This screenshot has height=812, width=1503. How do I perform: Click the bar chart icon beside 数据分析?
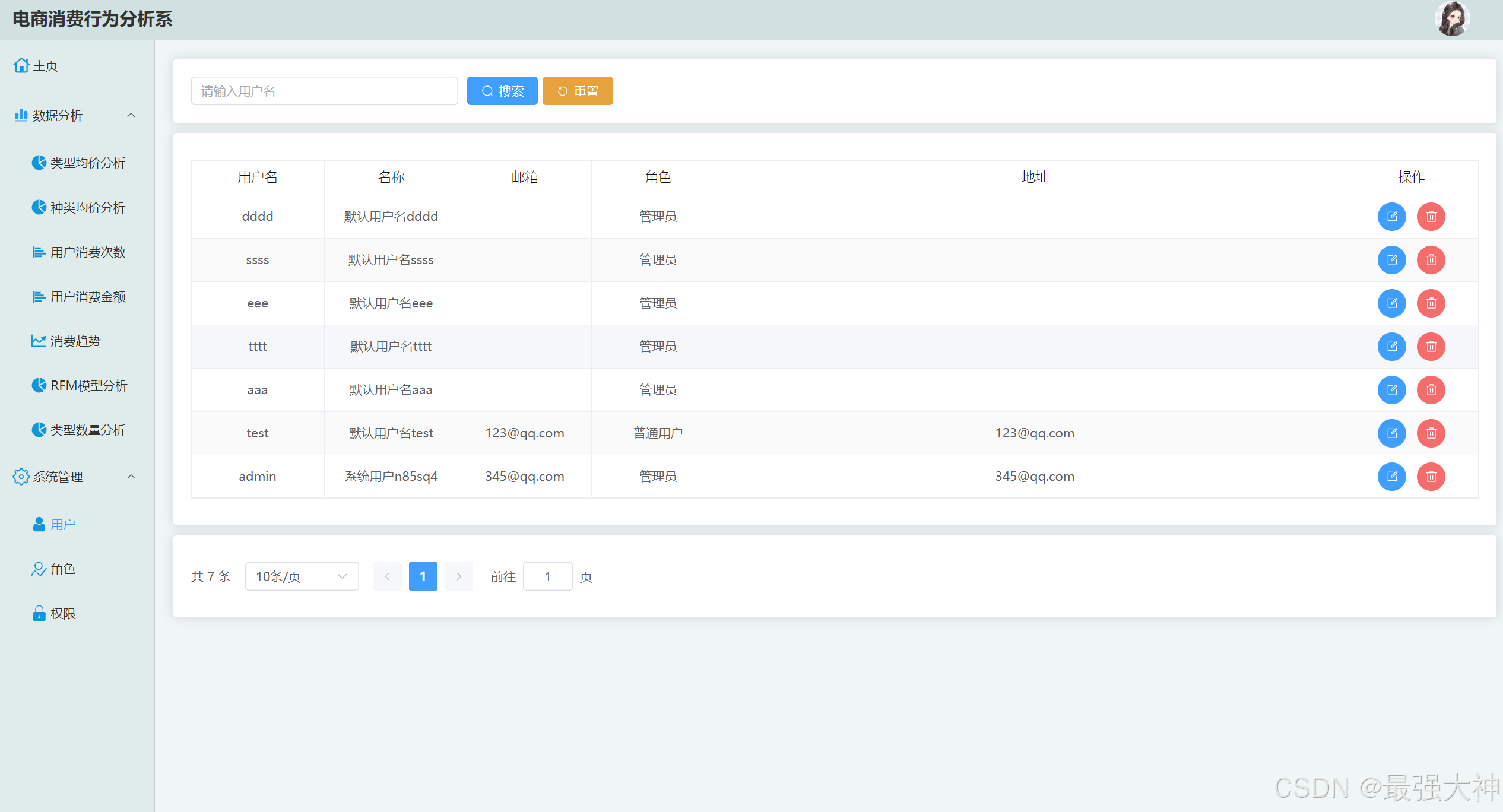(21, 115)
